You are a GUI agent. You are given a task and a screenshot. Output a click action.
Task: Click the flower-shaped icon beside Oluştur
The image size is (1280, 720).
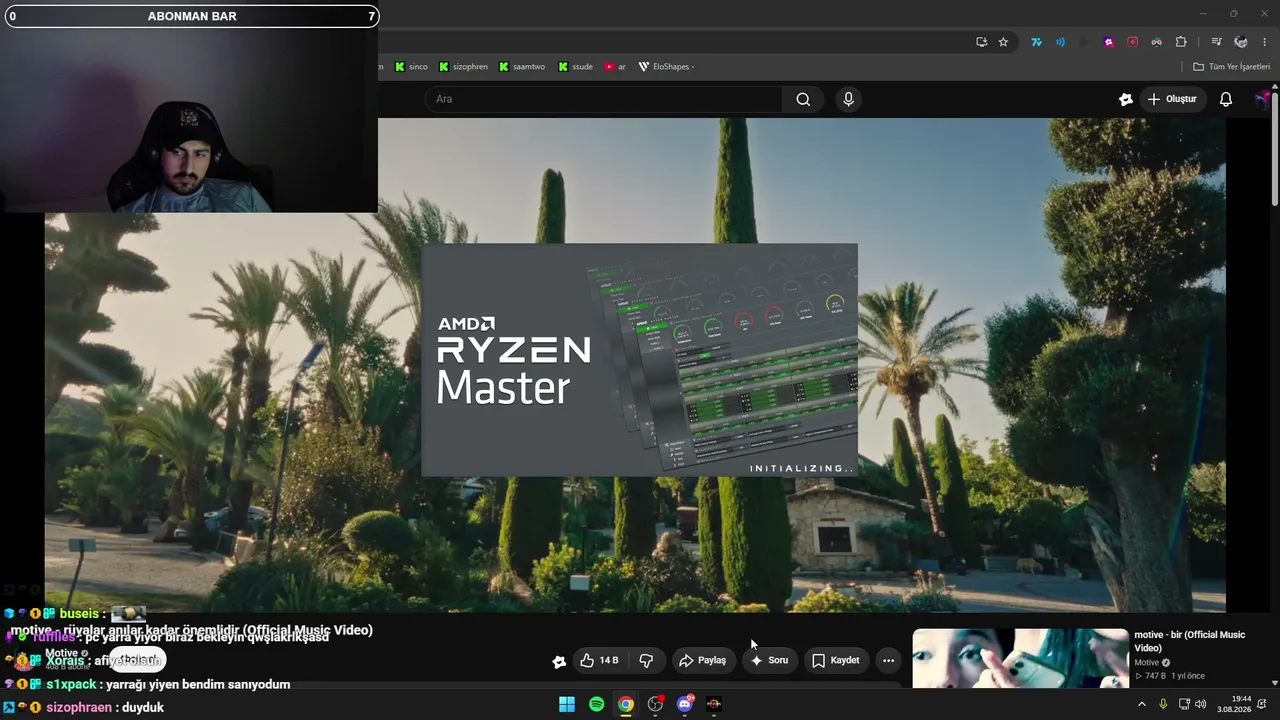pyautogui.click(x=1126, y=99)
